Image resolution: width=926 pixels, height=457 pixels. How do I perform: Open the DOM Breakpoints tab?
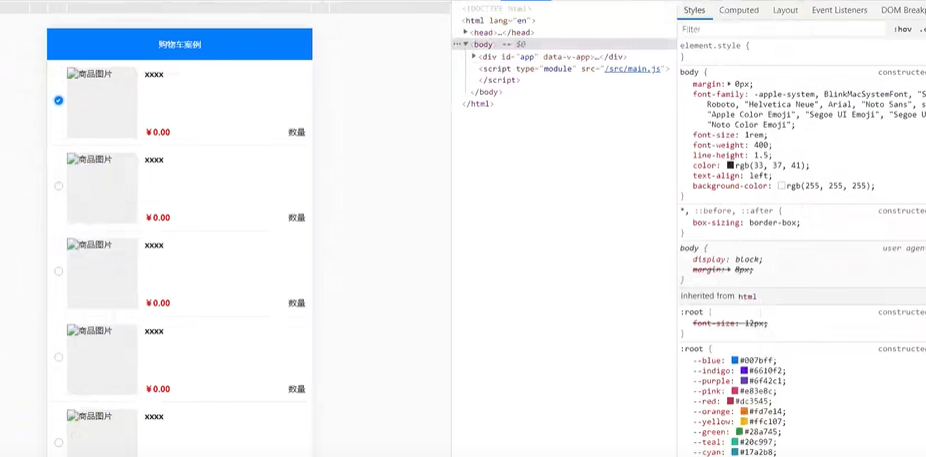coord(904,10)
